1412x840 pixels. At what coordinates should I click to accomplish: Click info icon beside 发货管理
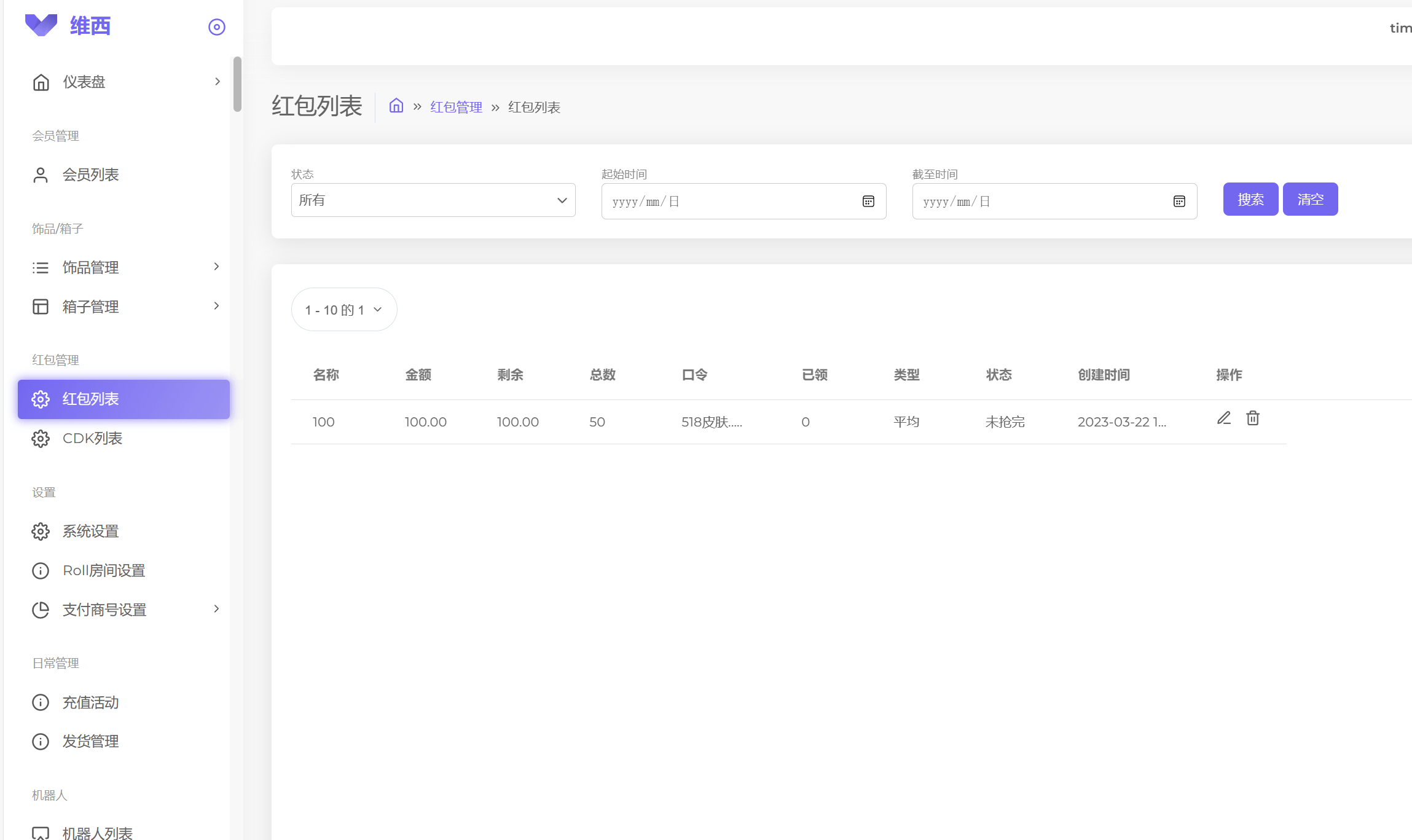coord(41,742)
